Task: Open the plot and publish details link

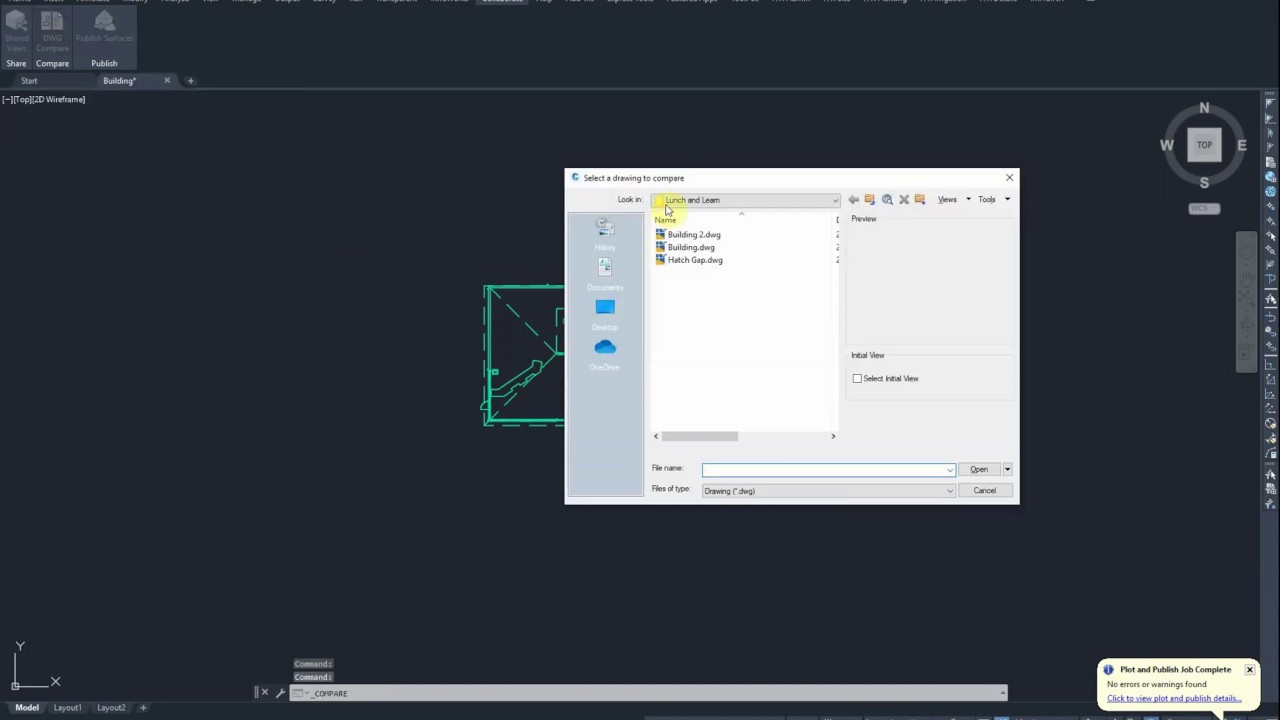Action: 1174,699
